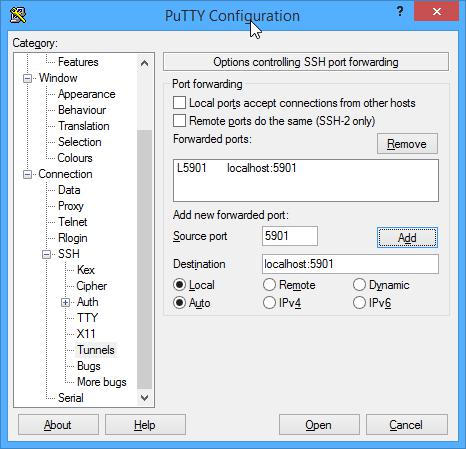466x449 pixels.
Task: Enable local ports accept connections from other hosts
Action: [179, 103]
